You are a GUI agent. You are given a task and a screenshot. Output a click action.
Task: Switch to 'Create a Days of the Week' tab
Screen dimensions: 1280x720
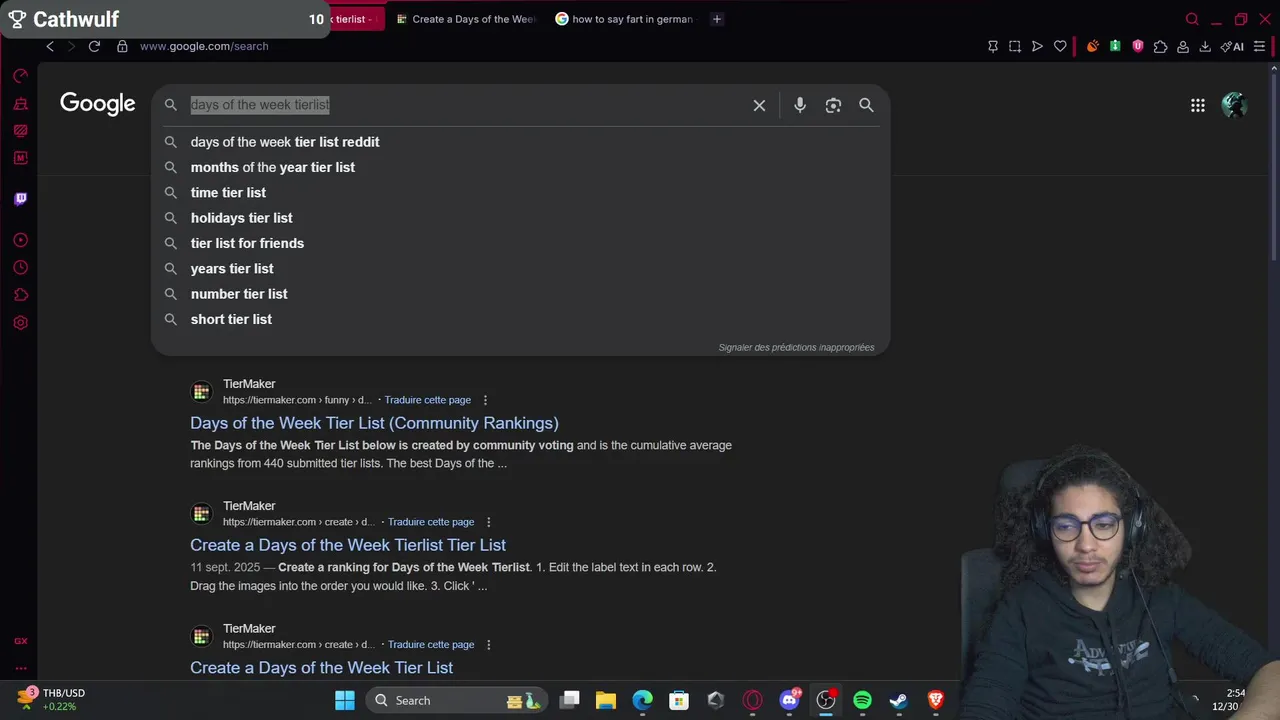tap(466, 19)
